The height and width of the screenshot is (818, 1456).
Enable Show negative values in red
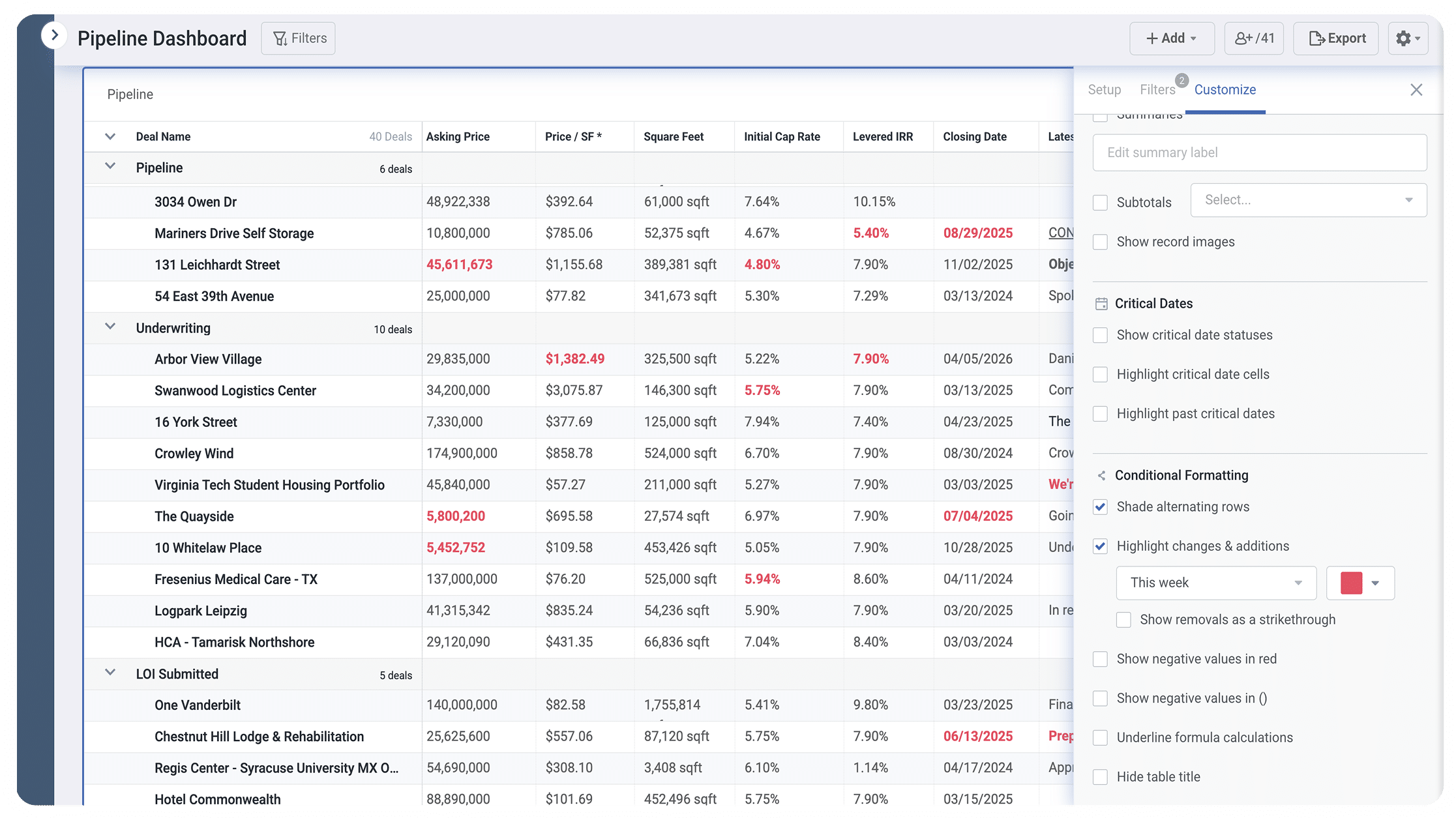tap(1101, 659)
